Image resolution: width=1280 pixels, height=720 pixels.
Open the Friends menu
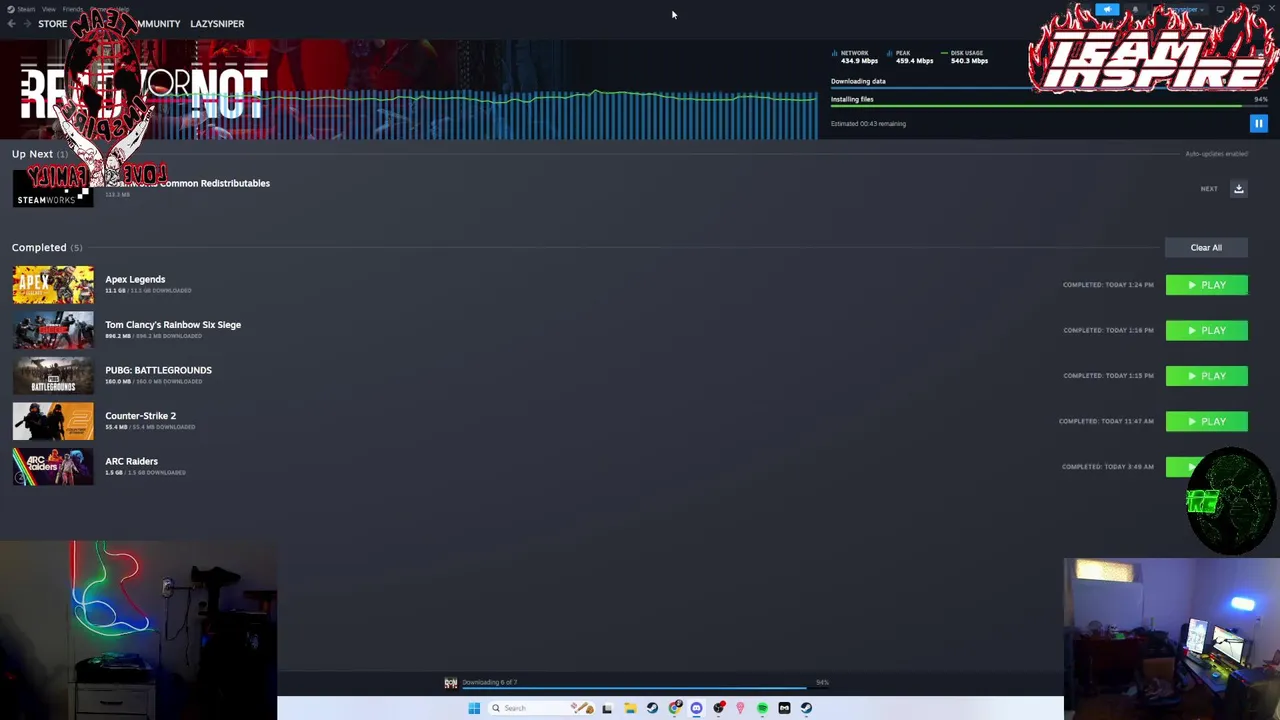(x=73, y=9)
